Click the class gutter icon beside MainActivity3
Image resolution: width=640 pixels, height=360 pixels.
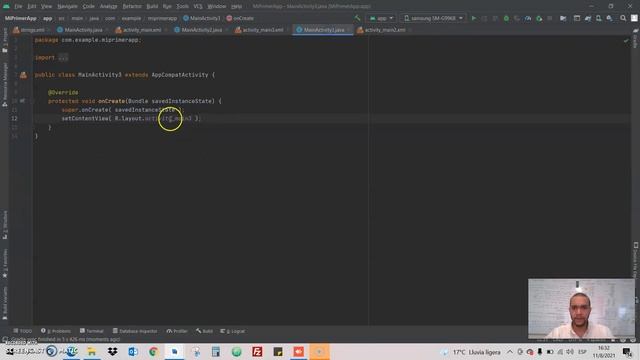click(23, 75)
